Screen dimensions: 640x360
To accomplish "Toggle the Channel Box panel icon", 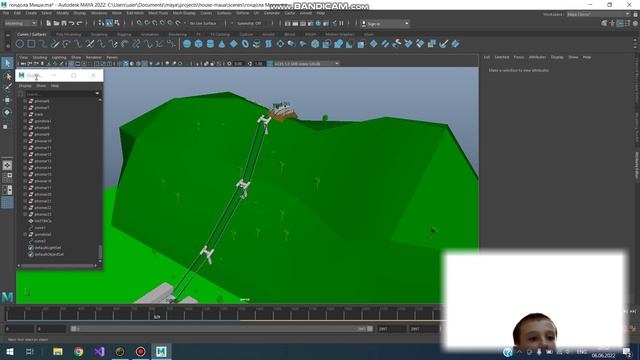I will click(x=636, y=24).
